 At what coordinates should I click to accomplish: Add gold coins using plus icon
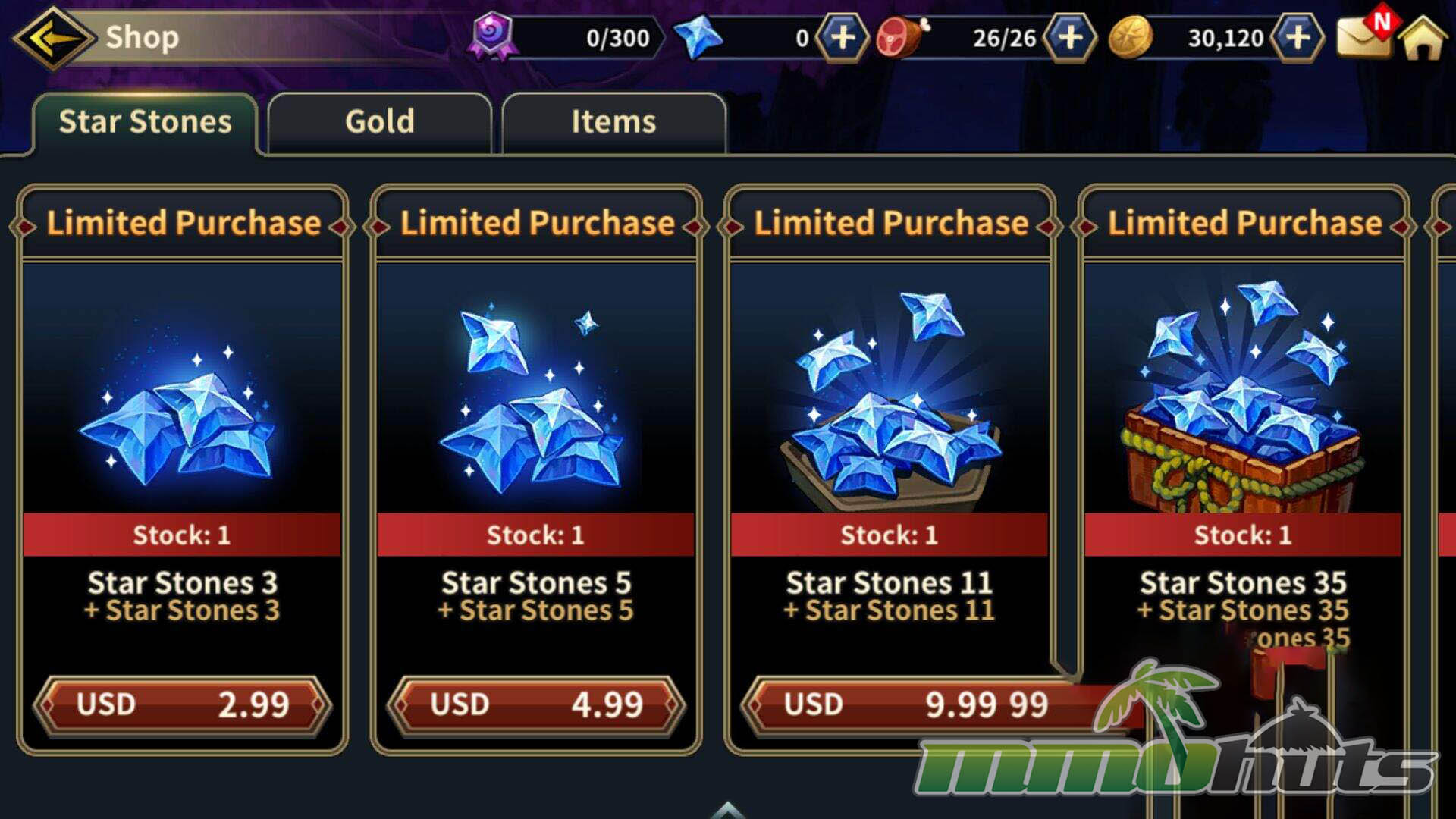(1297, 37)
